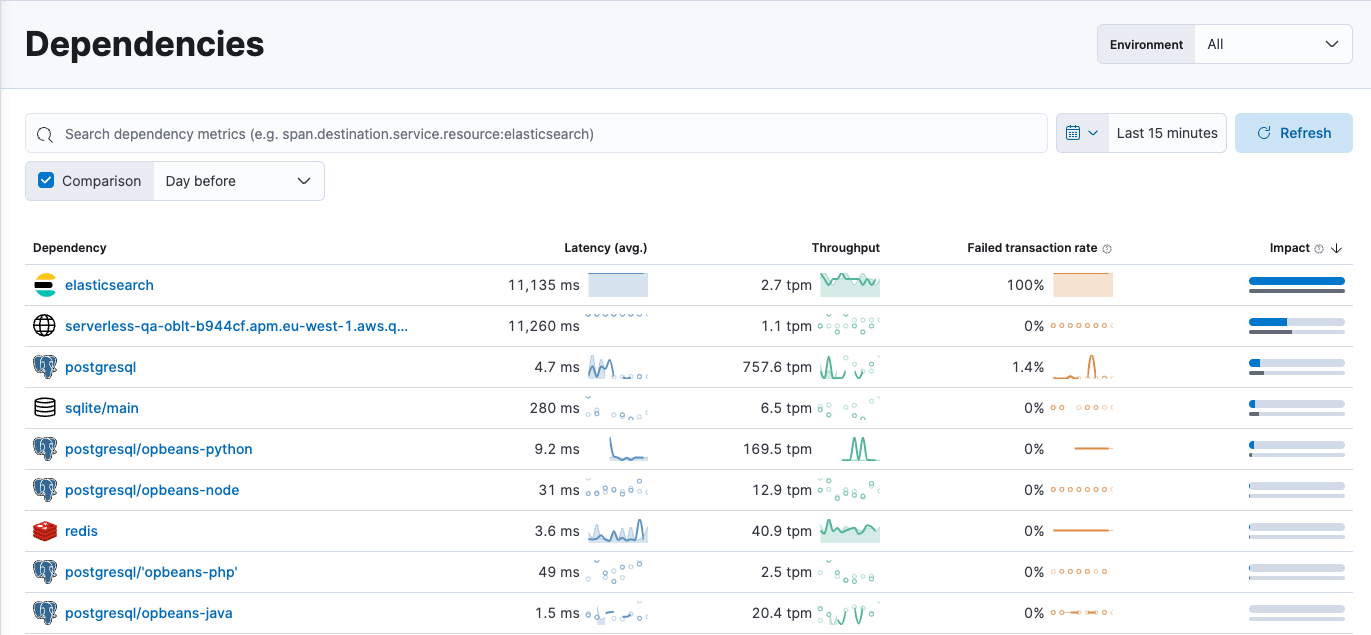The height and width of the screenshot is (635, 1371).
Task: Click the red redis icon
Action: [x=45, y=531]
